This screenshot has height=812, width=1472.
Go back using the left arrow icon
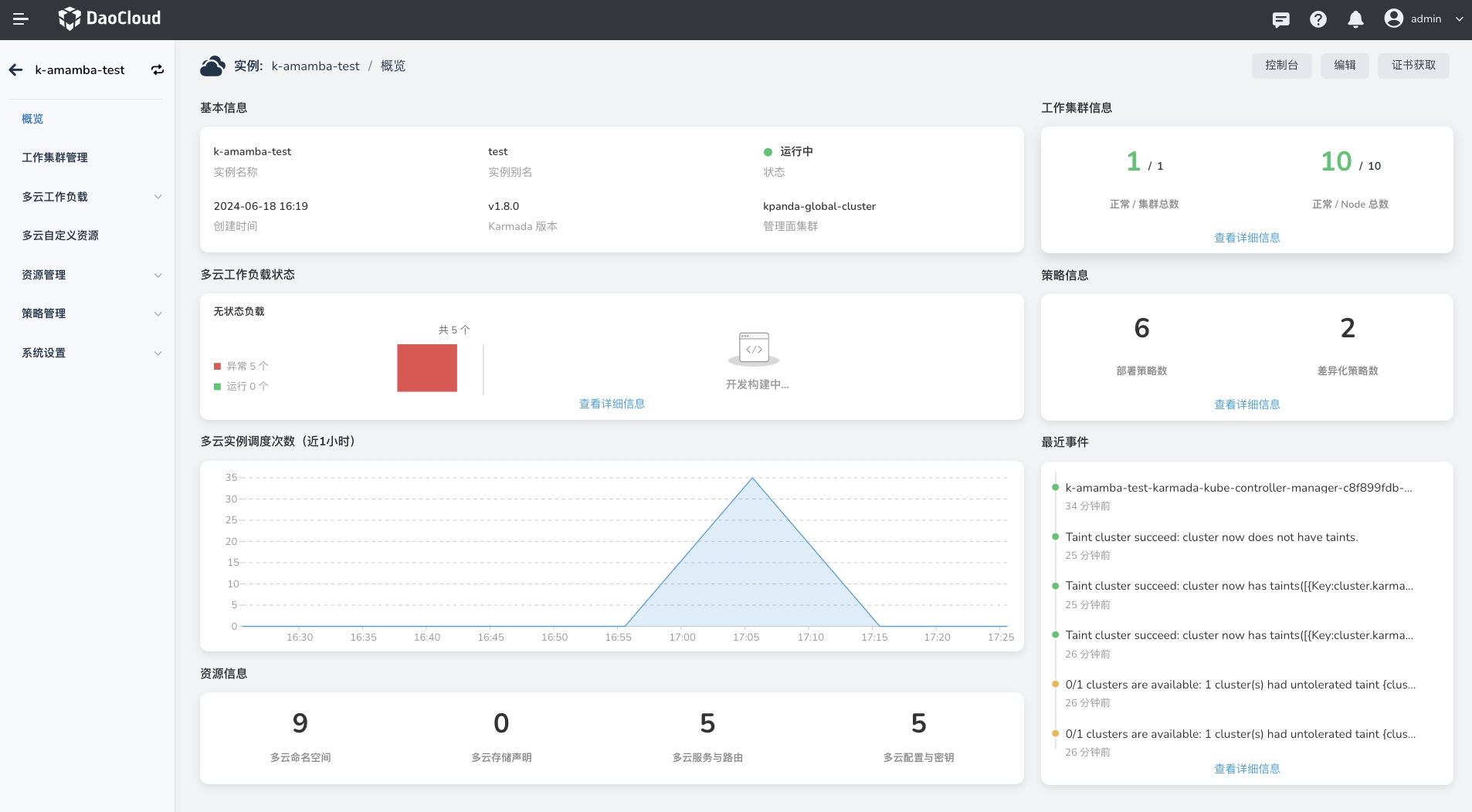16,70
